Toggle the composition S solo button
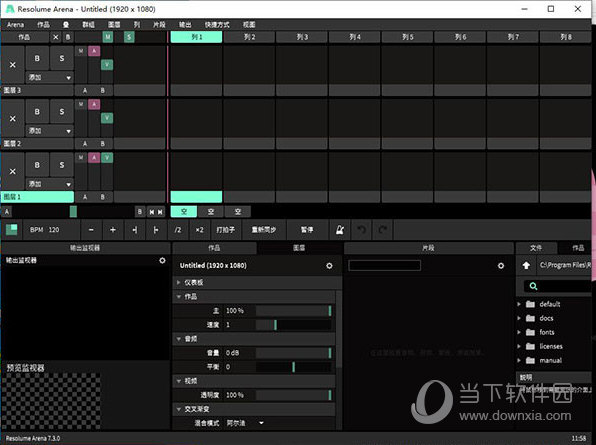Image resolution: width=596 pixels, height=445 pixels. (x=129, y=37)
